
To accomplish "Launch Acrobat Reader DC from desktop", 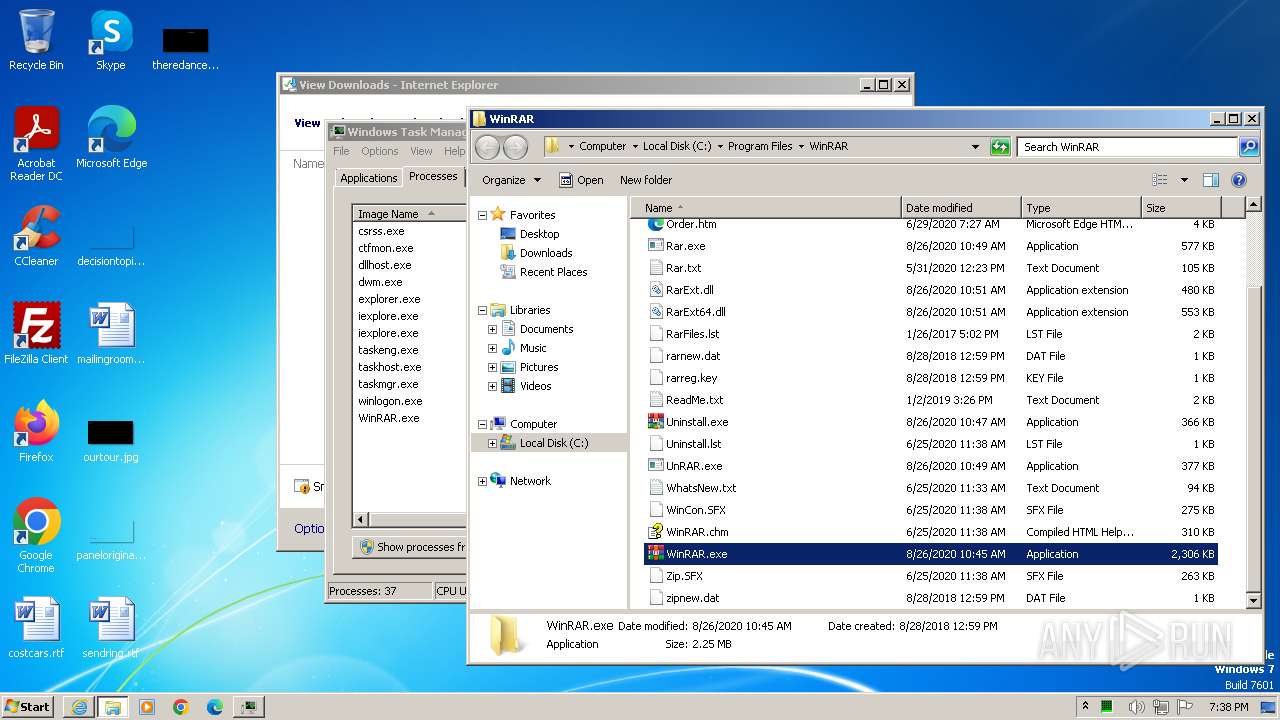I will pos(36,144).
